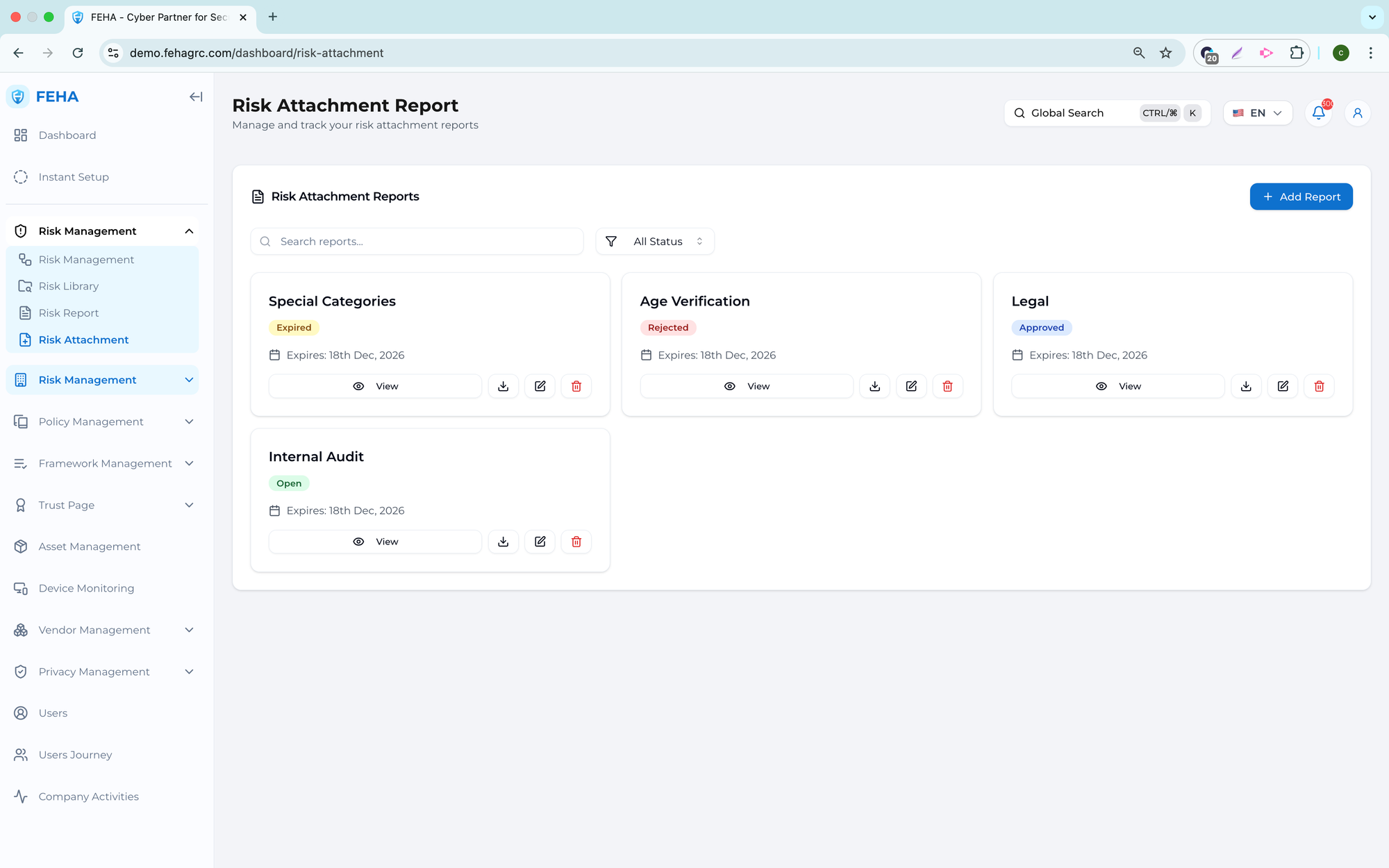The width and height of the screenshot is (1389, 868).
Task: Open the user profile icon
Action: point(1357,113)
